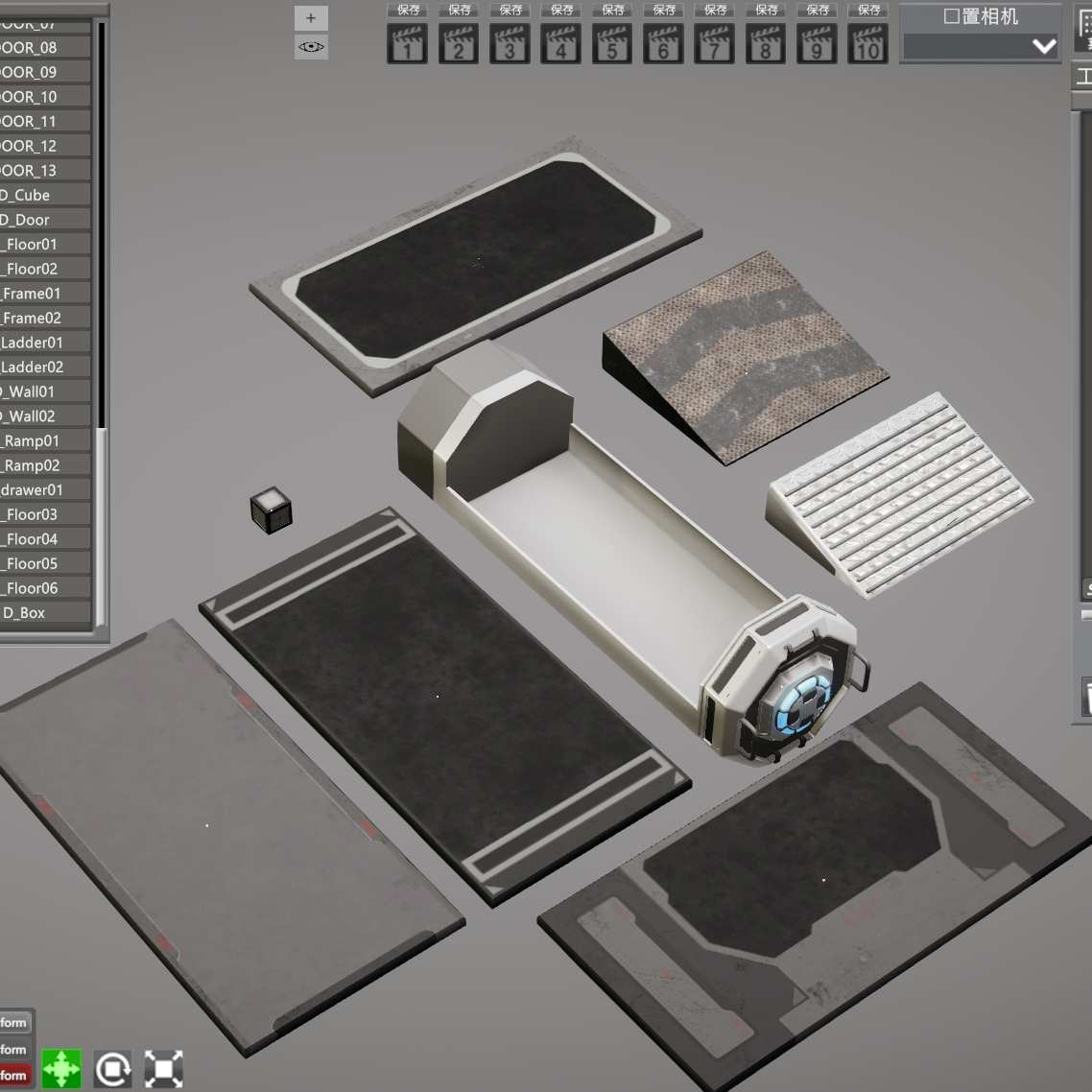The image size is (1092, 1092).
Task: Select the scale tool icon
Action: (x=164, y=1068)
